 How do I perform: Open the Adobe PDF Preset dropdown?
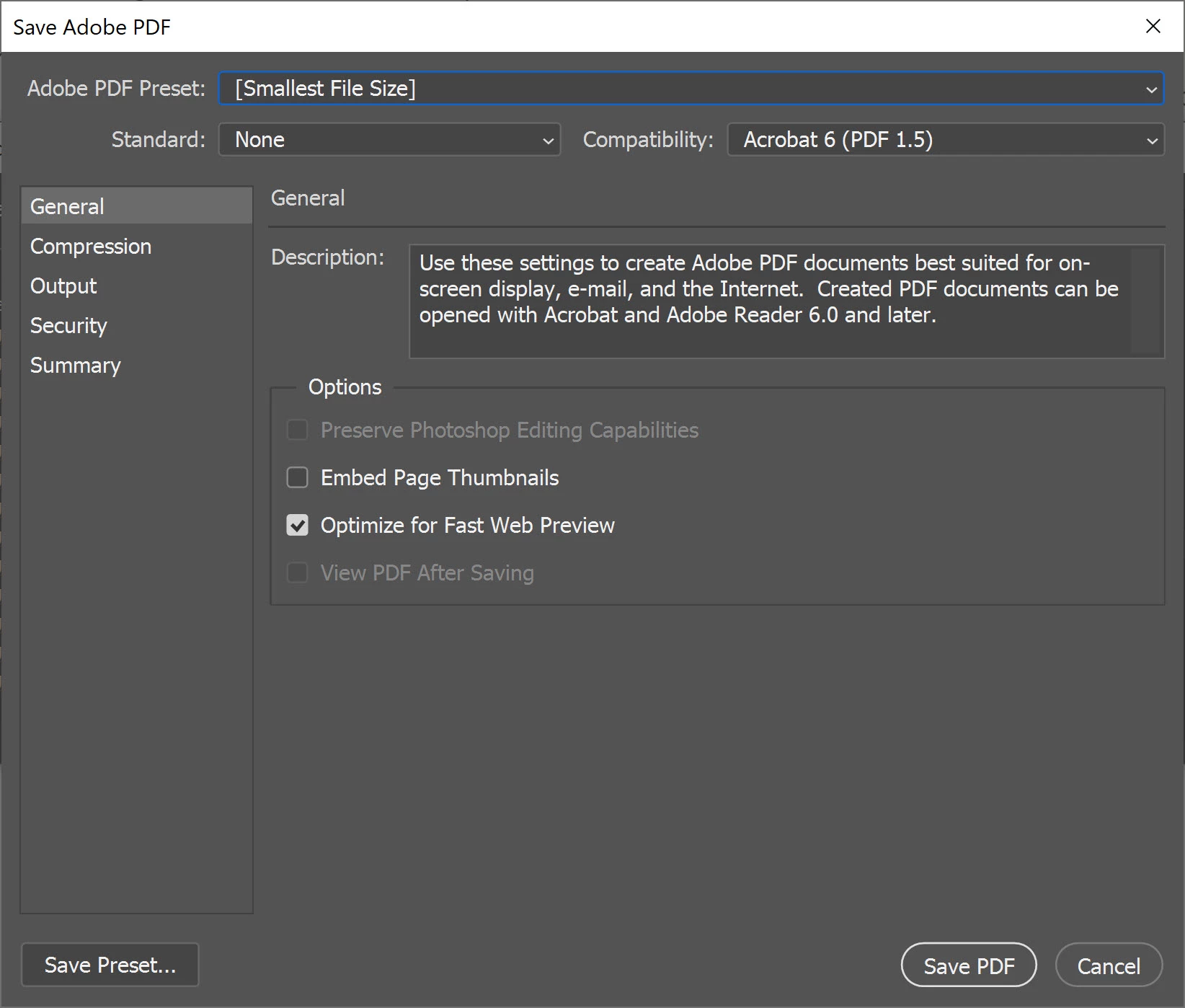tap(691, 89)
